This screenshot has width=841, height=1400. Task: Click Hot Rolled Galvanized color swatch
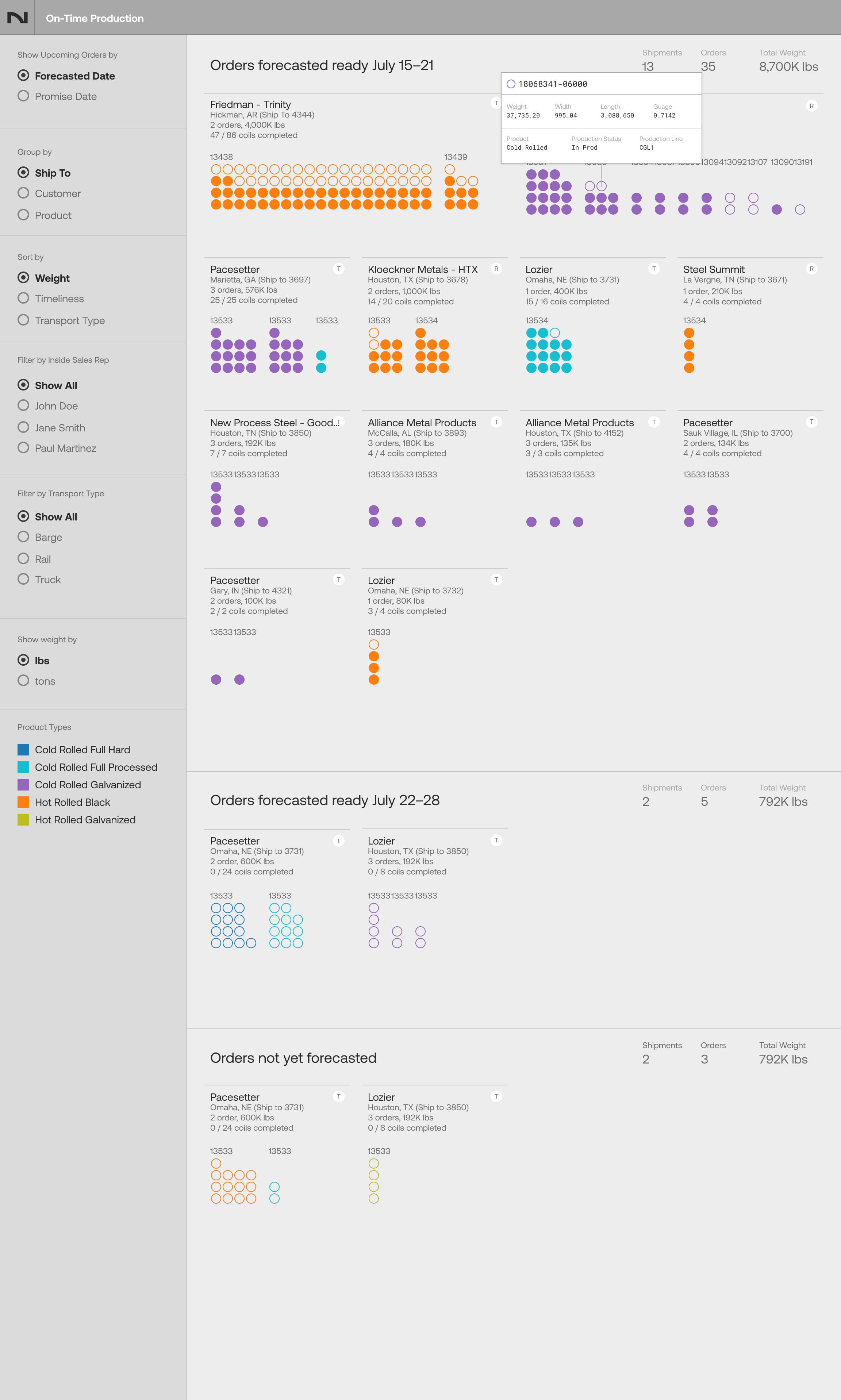(23, 820)
